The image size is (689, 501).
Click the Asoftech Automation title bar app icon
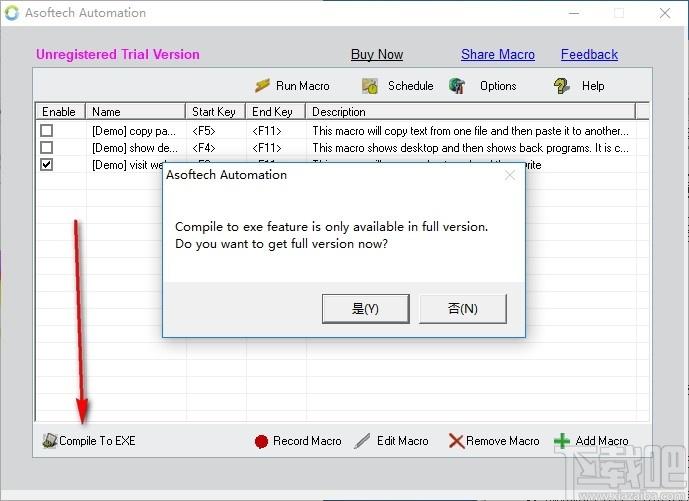(x=12, y=13)
